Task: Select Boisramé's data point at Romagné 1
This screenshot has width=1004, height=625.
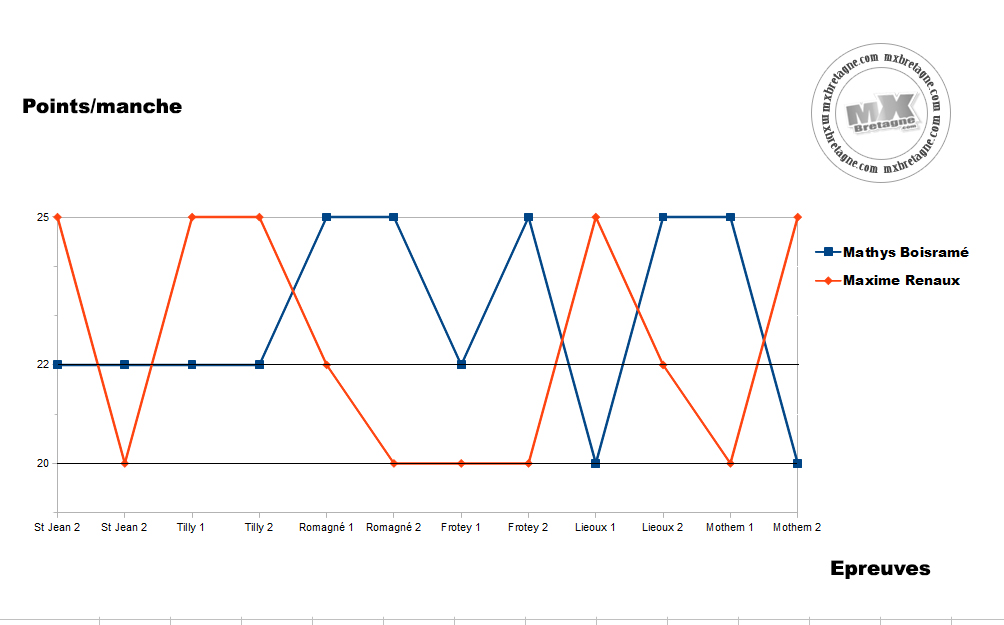Action: coord(327,217)
